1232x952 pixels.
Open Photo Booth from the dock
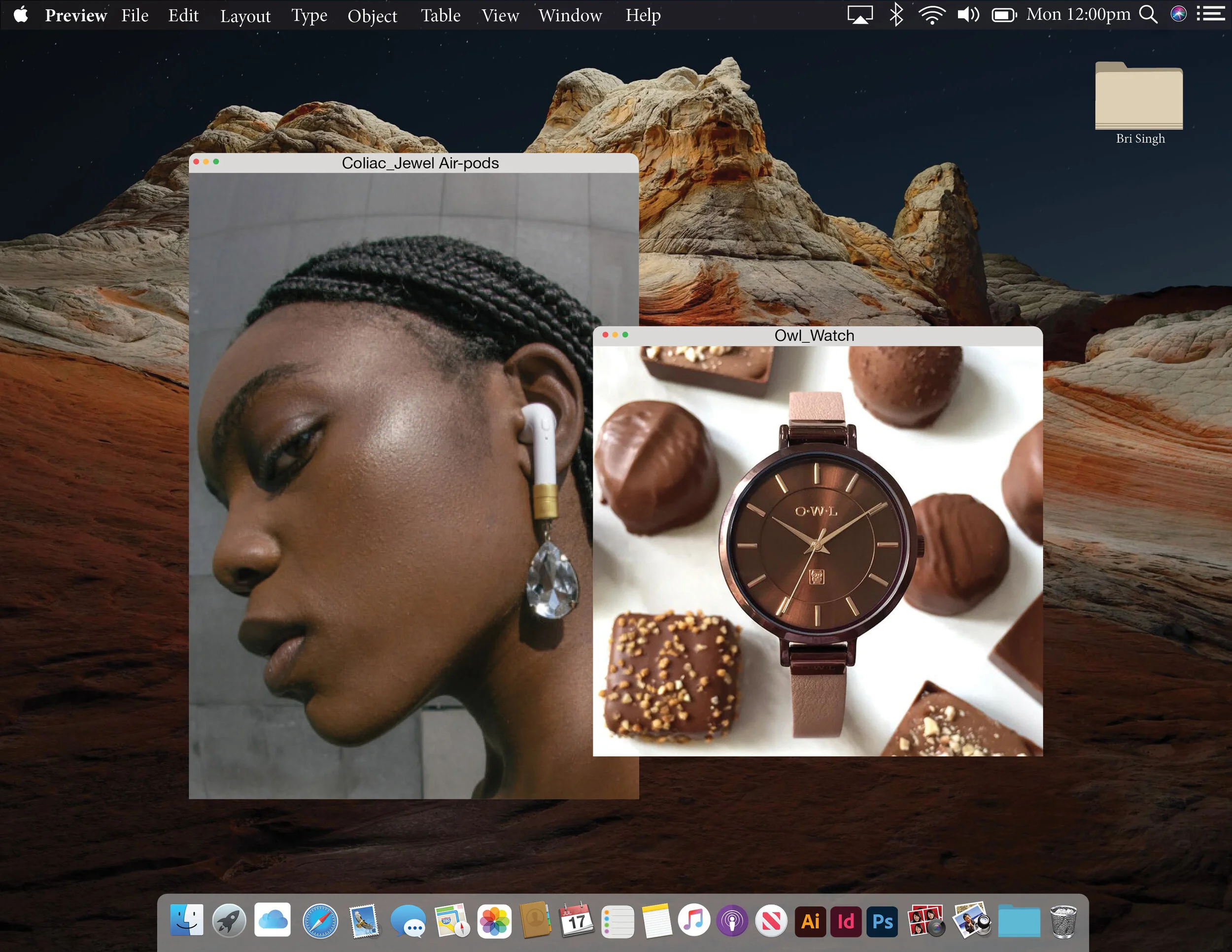click(x=925, y=920)
